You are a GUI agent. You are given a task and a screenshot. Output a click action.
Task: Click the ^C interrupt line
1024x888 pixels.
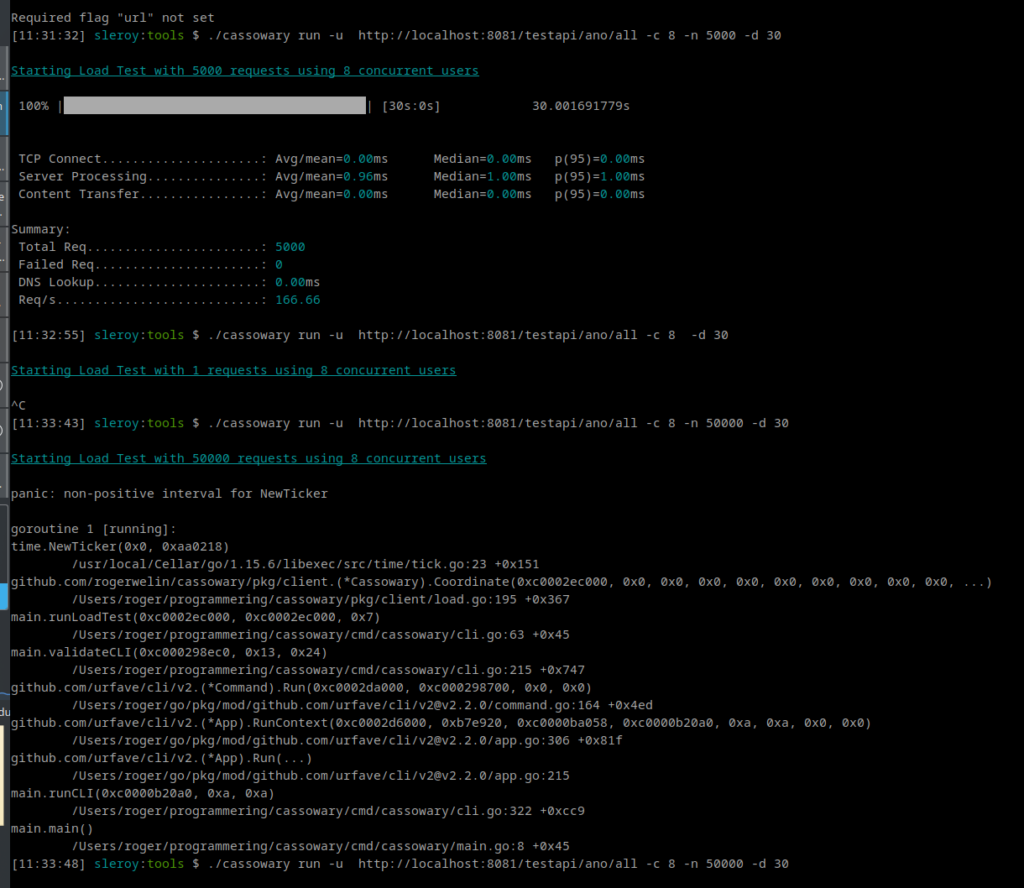click(18, 405)
